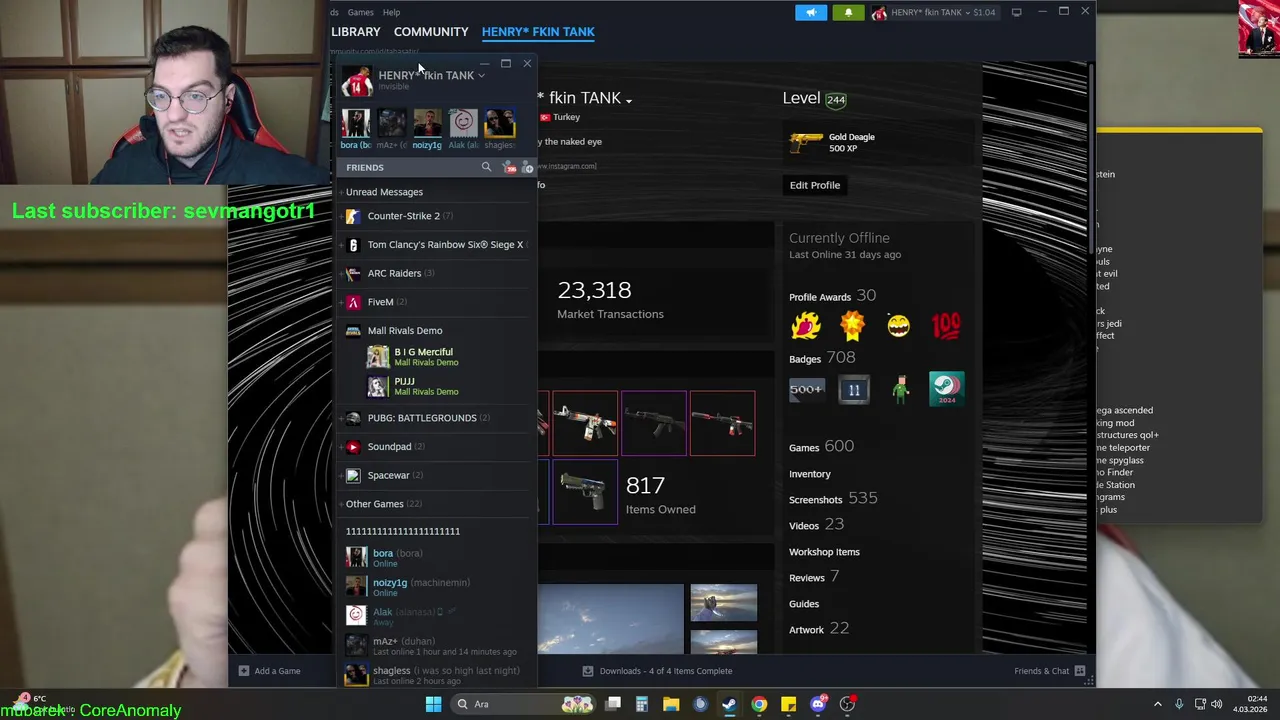This screenshot has width=1280, height=720.
Task: Click the green character badge icon
Action: point(900,389)
